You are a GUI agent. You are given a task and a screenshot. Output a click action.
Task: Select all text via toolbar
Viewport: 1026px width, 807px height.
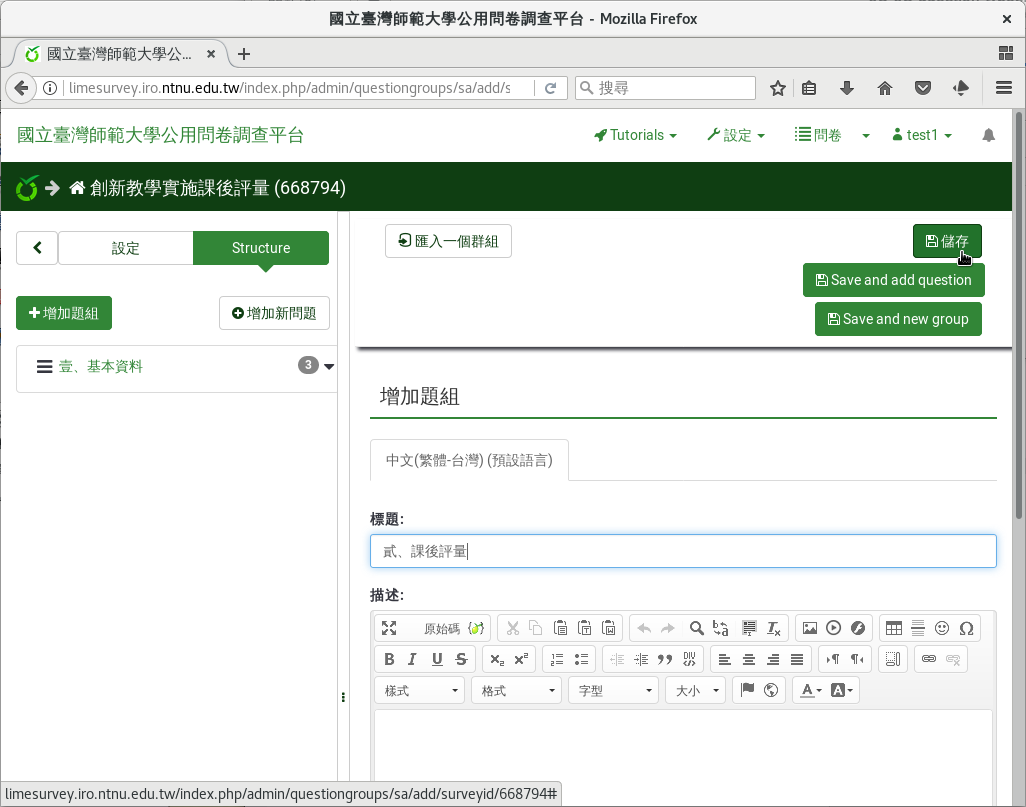tap(749, 628)
